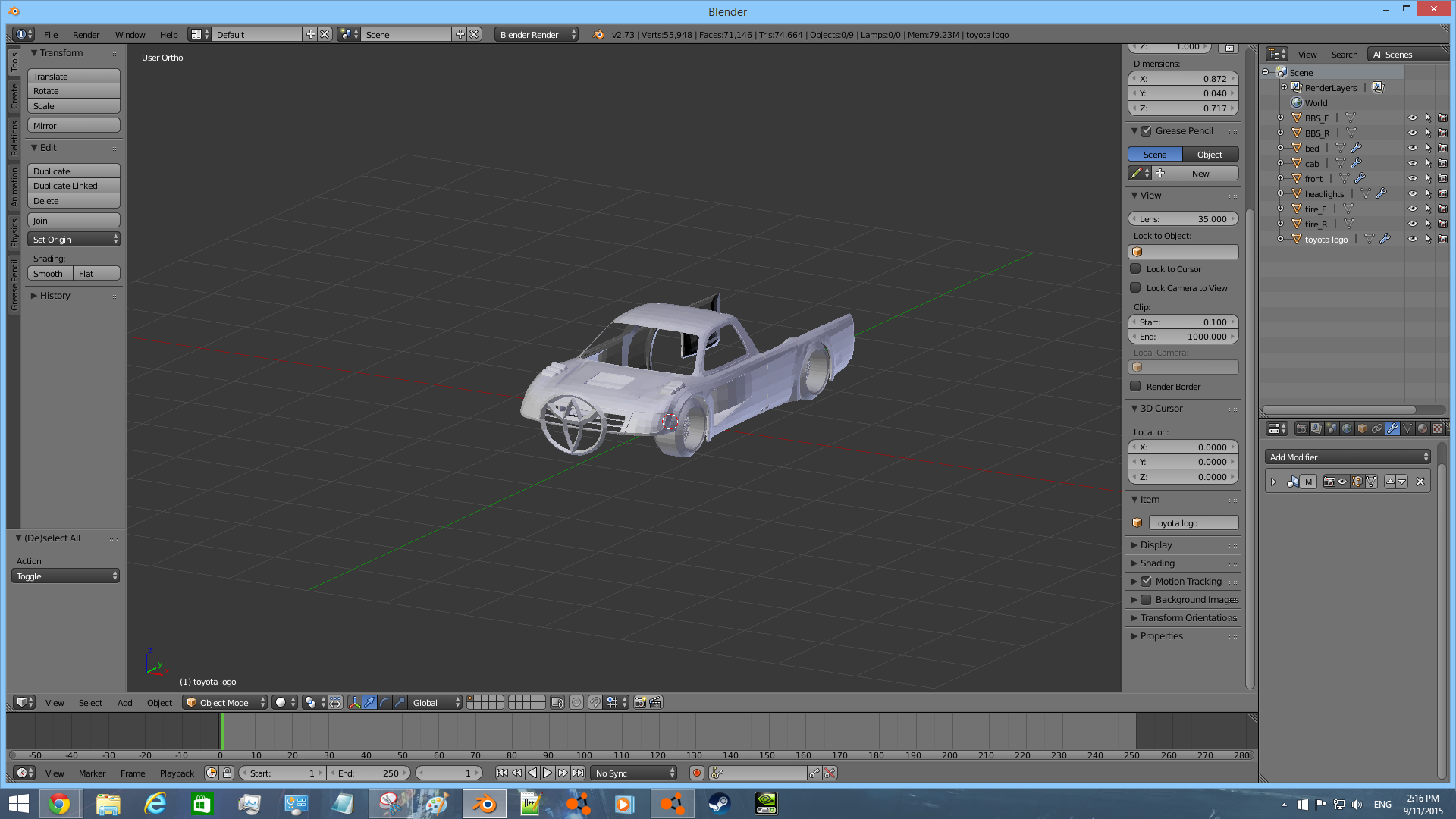Expand the Display panel section
The width and height of the screenshot is (1456, 819).
click(x=1156, y=544)
